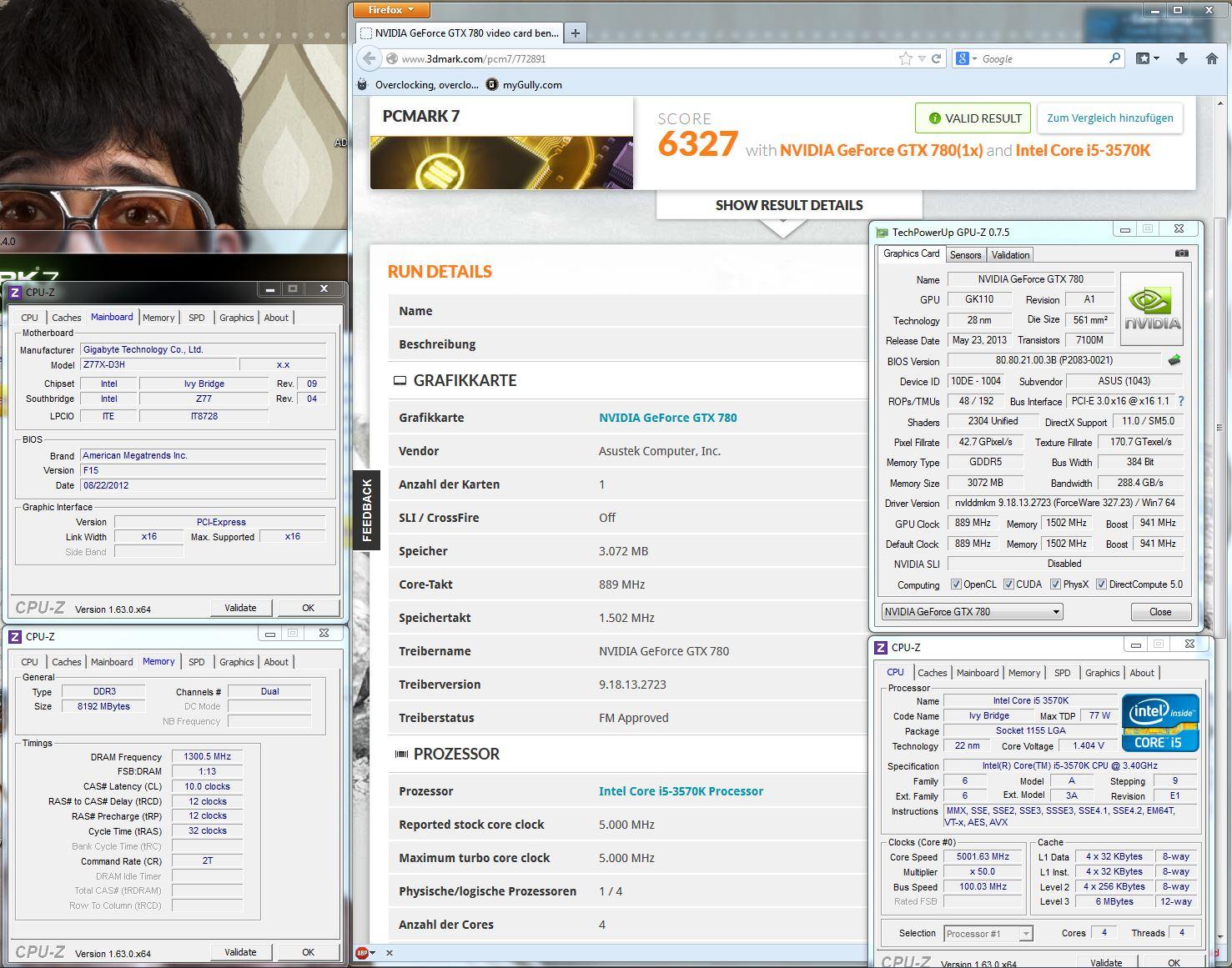Click CPU-Z CPU window title icon
This screenshot has height=968, width=1232.
point(880,647)
